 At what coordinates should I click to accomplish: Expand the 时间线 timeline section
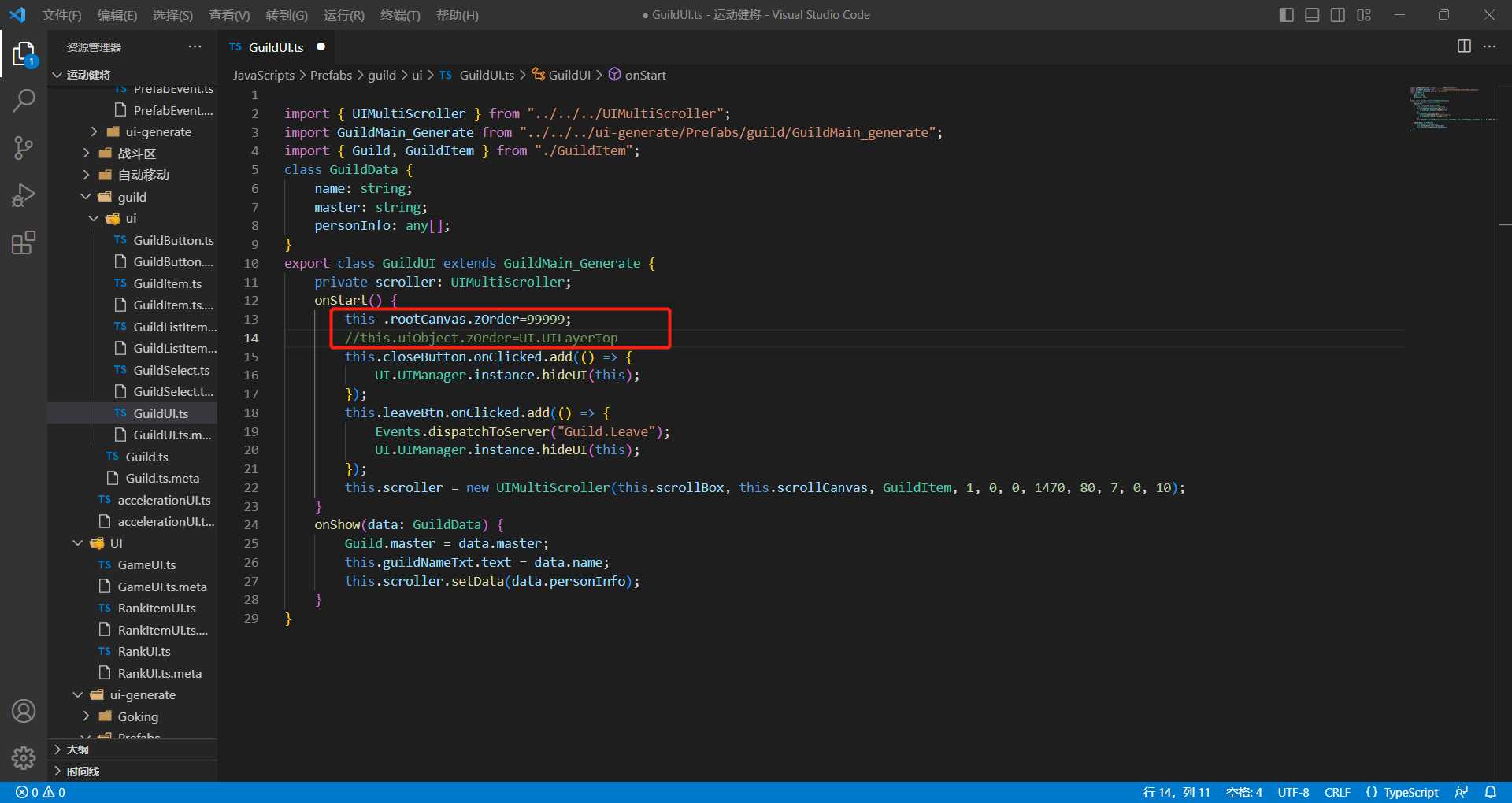[x=132, y=772]
